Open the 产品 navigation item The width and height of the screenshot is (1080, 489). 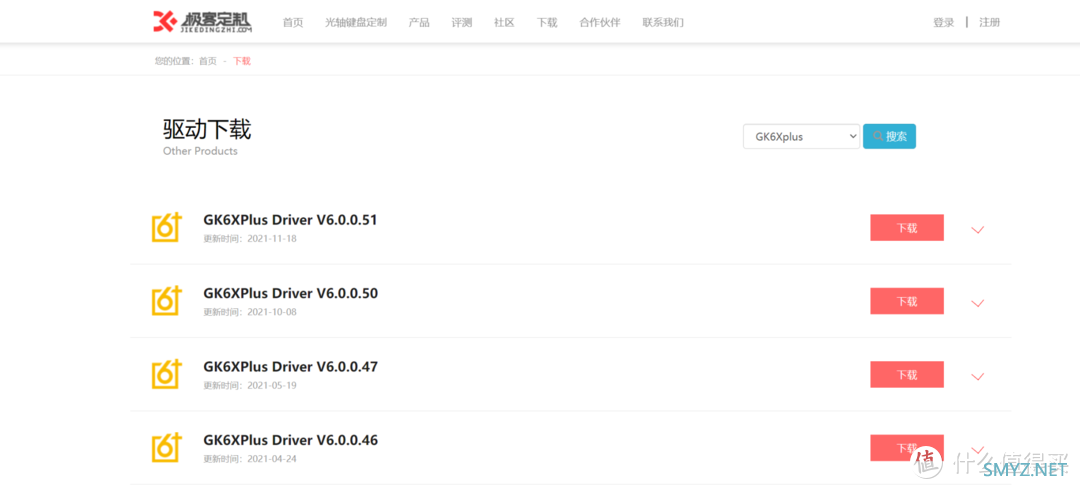coord(419,22)
